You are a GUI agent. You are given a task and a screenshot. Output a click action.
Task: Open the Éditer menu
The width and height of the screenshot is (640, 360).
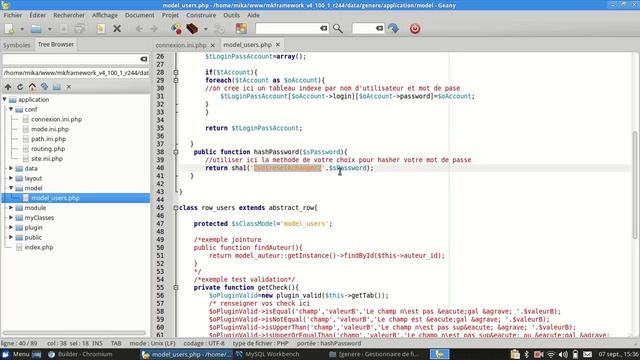click(38, 15)
